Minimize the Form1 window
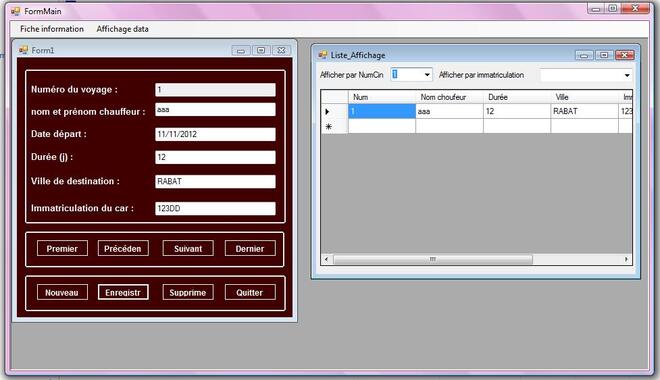 point(241,50)
